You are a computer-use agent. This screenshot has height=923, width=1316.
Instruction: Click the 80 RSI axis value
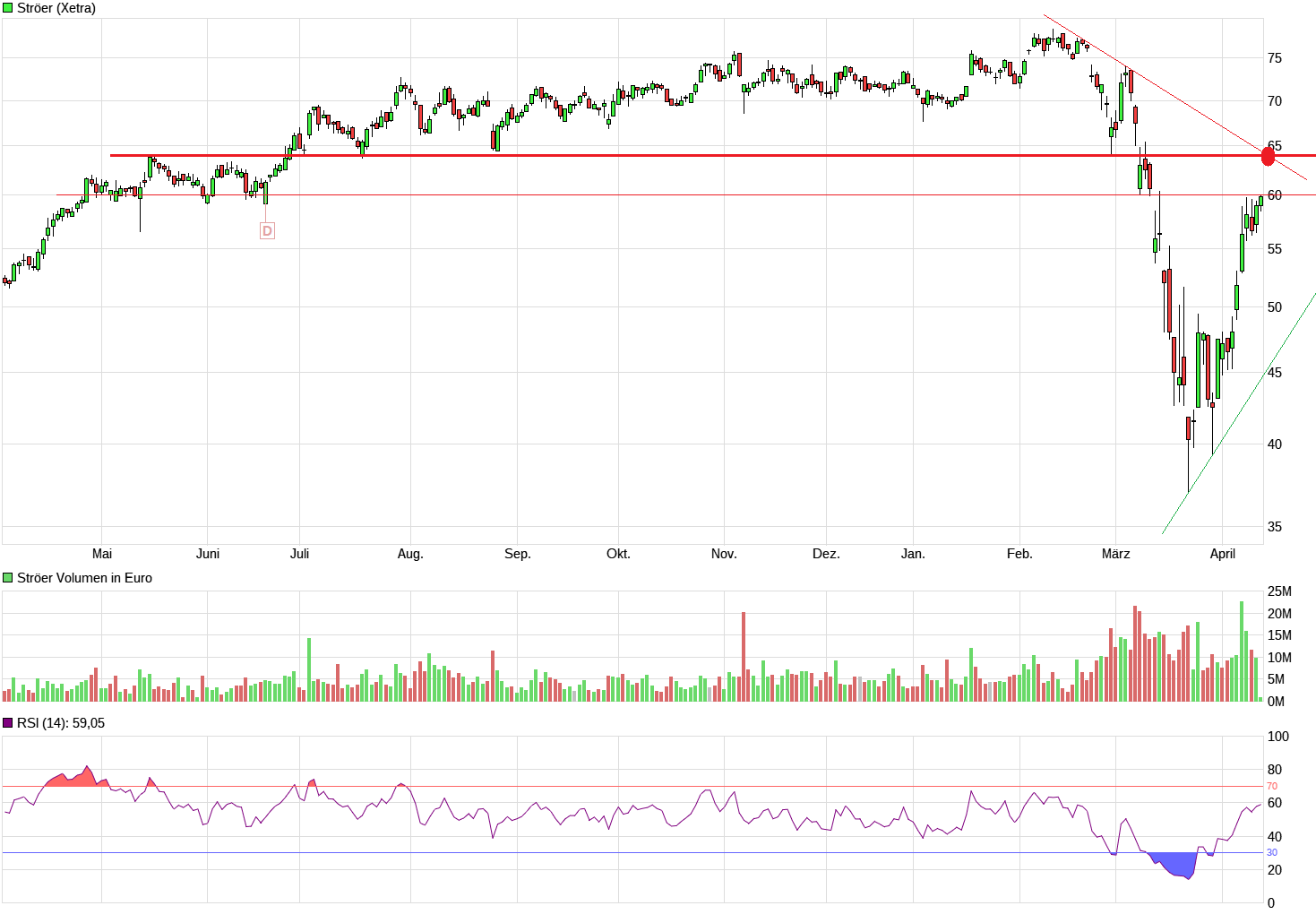click(1274, 770)
